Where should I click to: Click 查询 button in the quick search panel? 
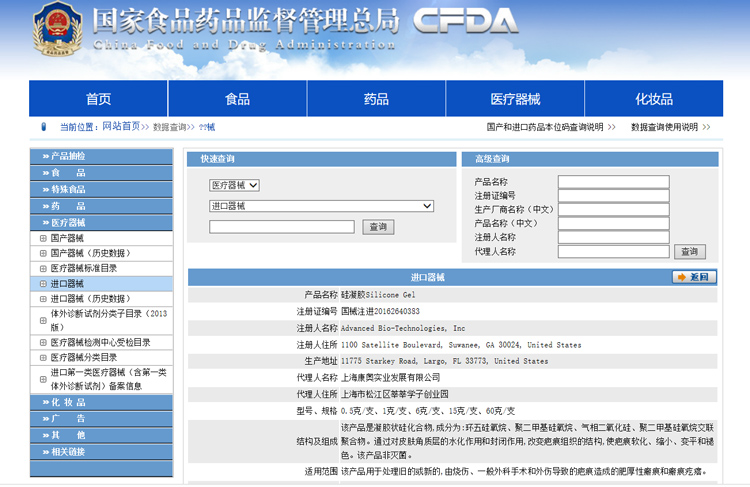pyautogui.click(x=378, y=227)
